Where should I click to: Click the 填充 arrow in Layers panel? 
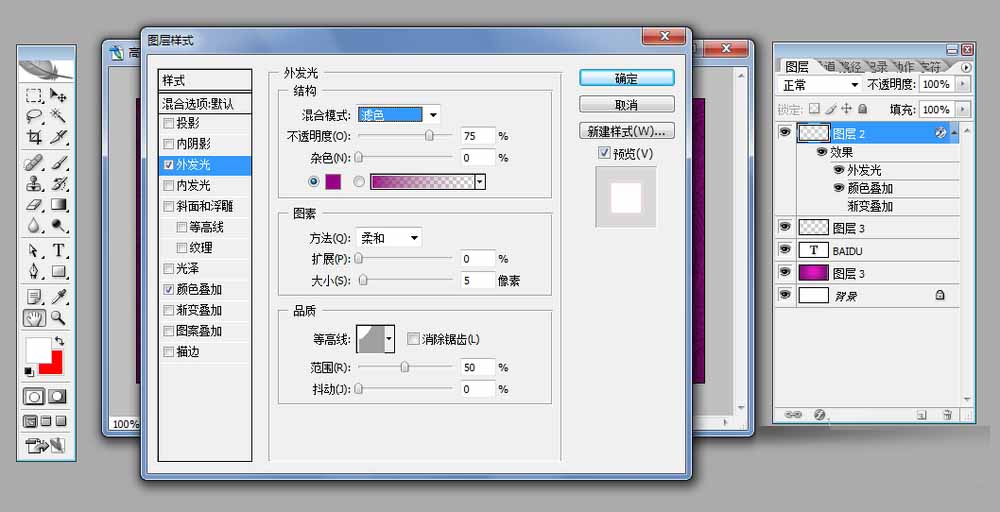pos(962,110)
